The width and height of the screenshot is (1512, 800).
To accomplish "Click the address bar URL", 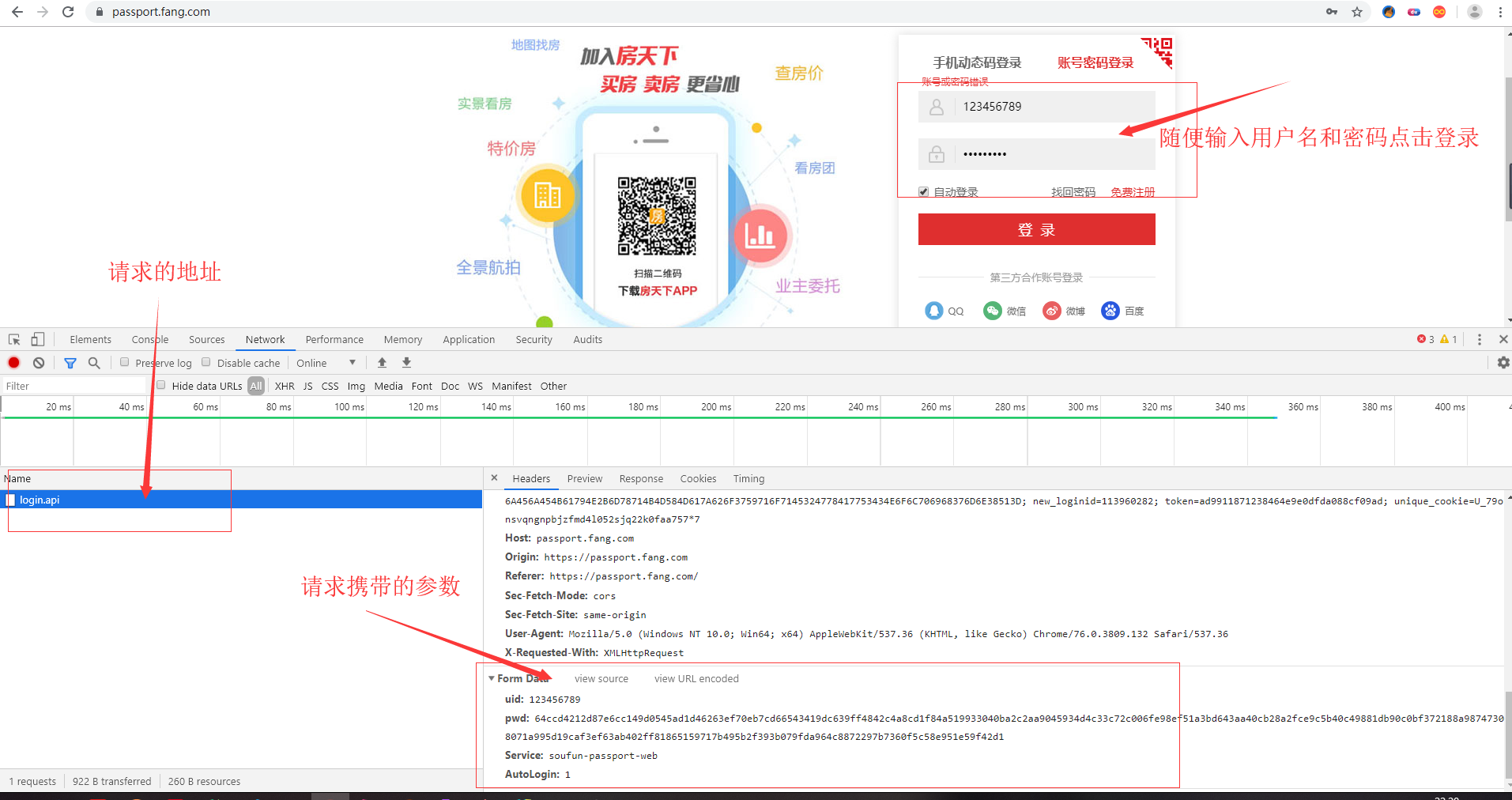I will [161, 12].
